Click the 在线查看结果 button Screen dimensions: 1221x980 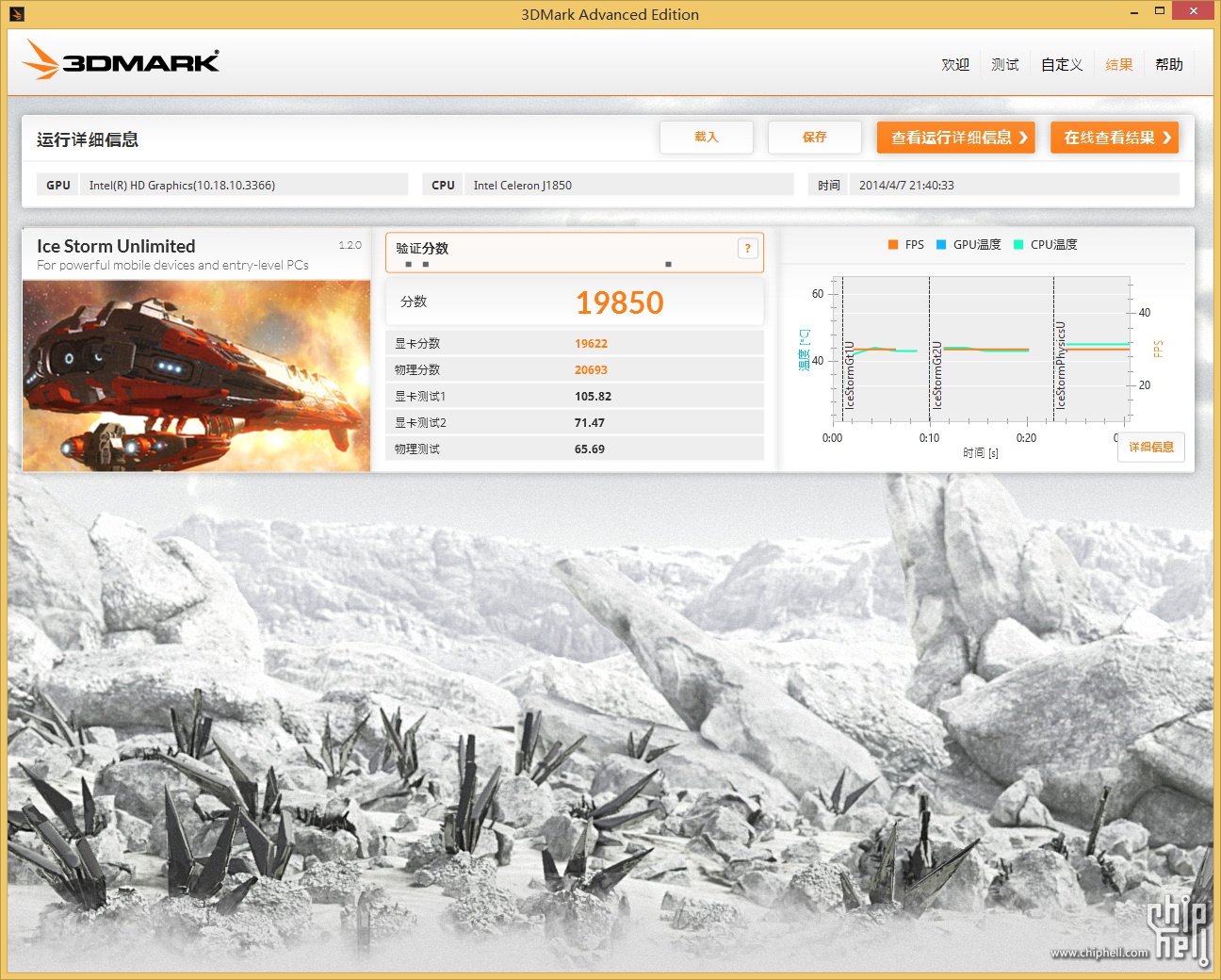1115,138
